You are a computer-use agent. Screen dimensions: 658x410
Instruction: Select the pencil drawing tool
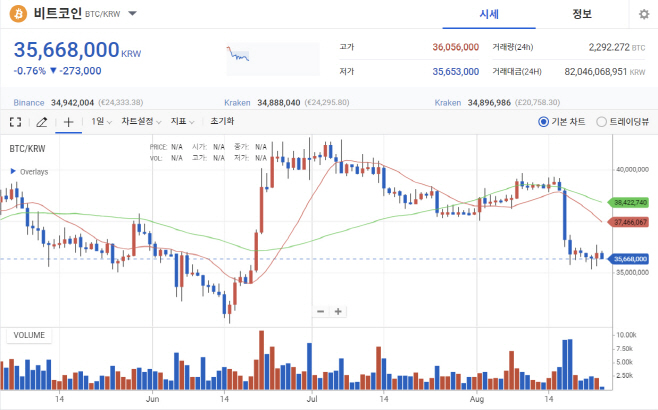click(x=42, y=122)
